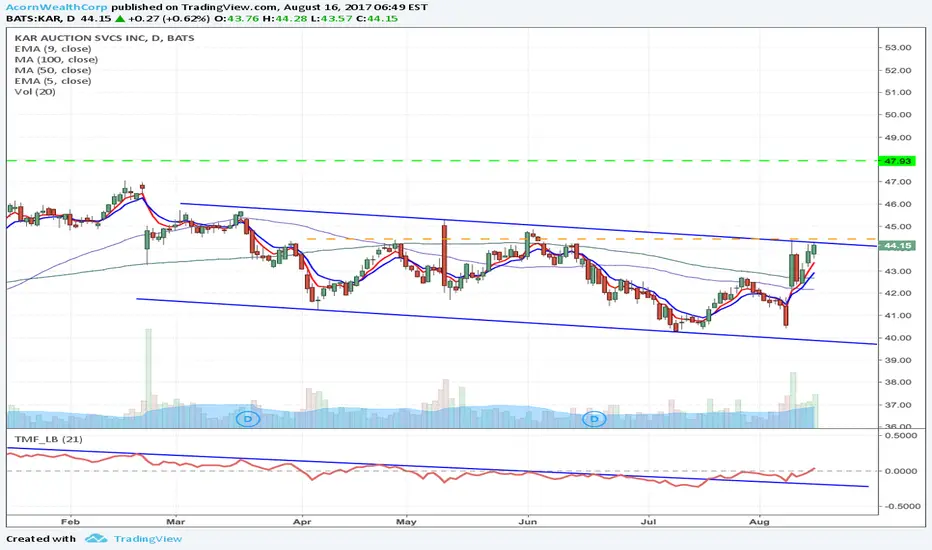Image resolution: width=932 pixels, height=550 pixels.
Task: Click the April dividend D marker
Action: (x=248, y=419)
